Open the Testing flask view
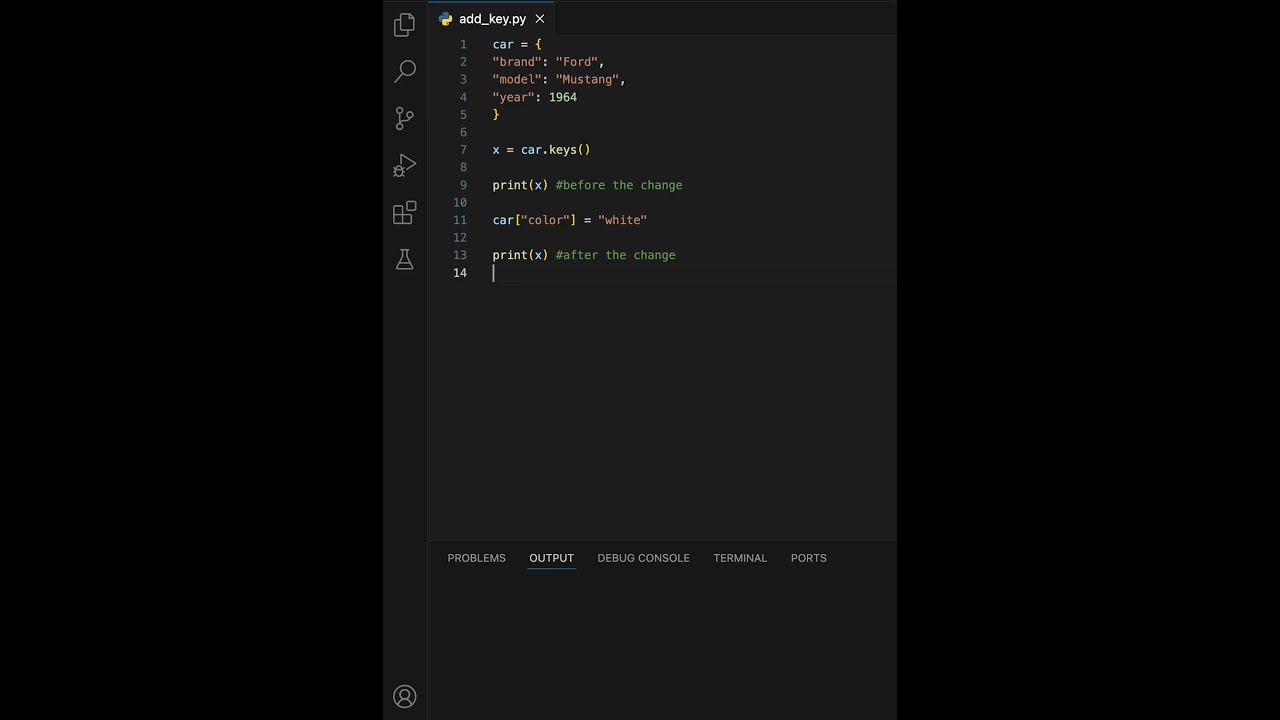1280x720 pixels. 405,259
